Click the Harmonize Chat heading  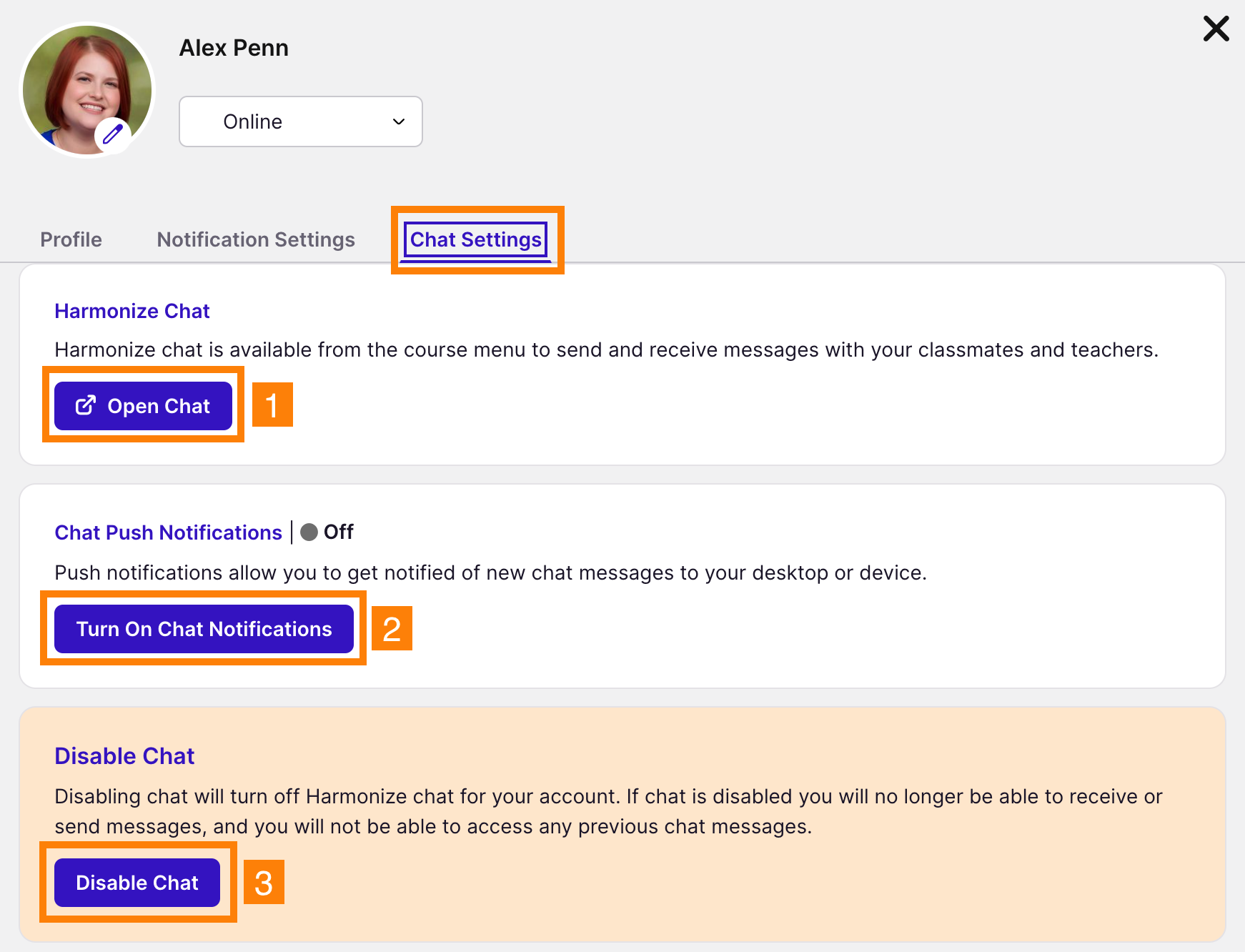132,311
